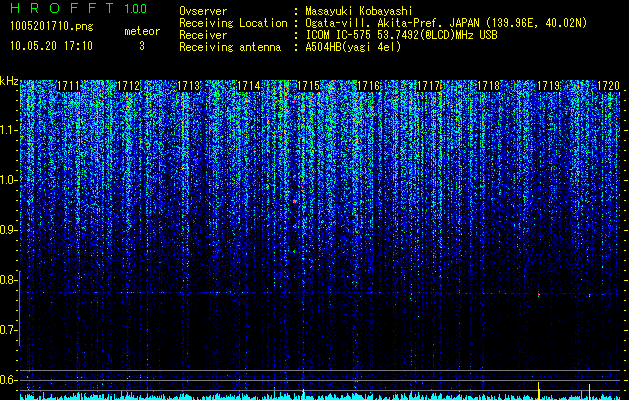Click the Receiving Location label
Screen dimensions: 629x400
pyautogui.click(x=233, y=23)
